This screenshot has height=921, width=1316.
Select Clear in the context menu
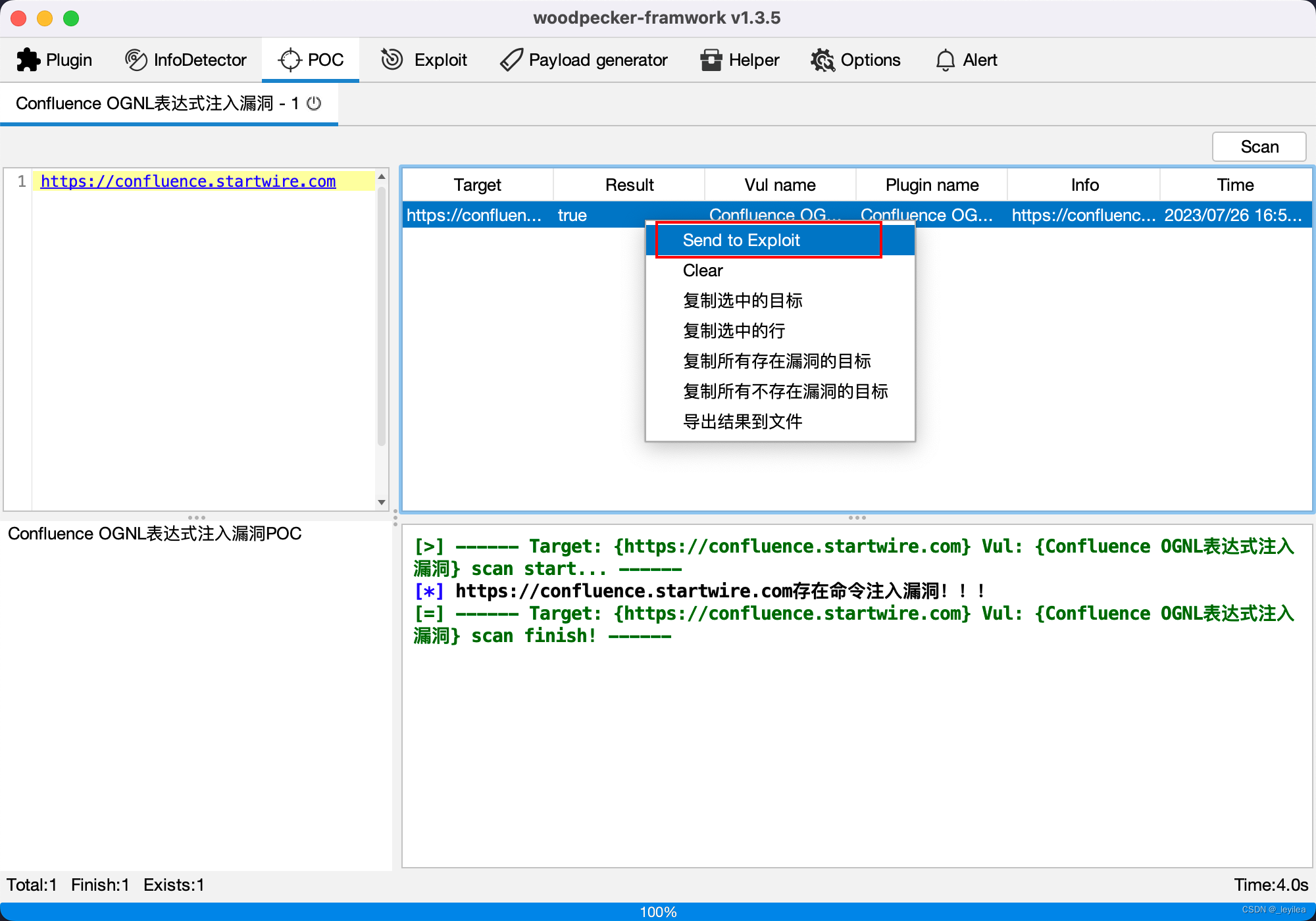pyautogui.click(x=701, y=270)
